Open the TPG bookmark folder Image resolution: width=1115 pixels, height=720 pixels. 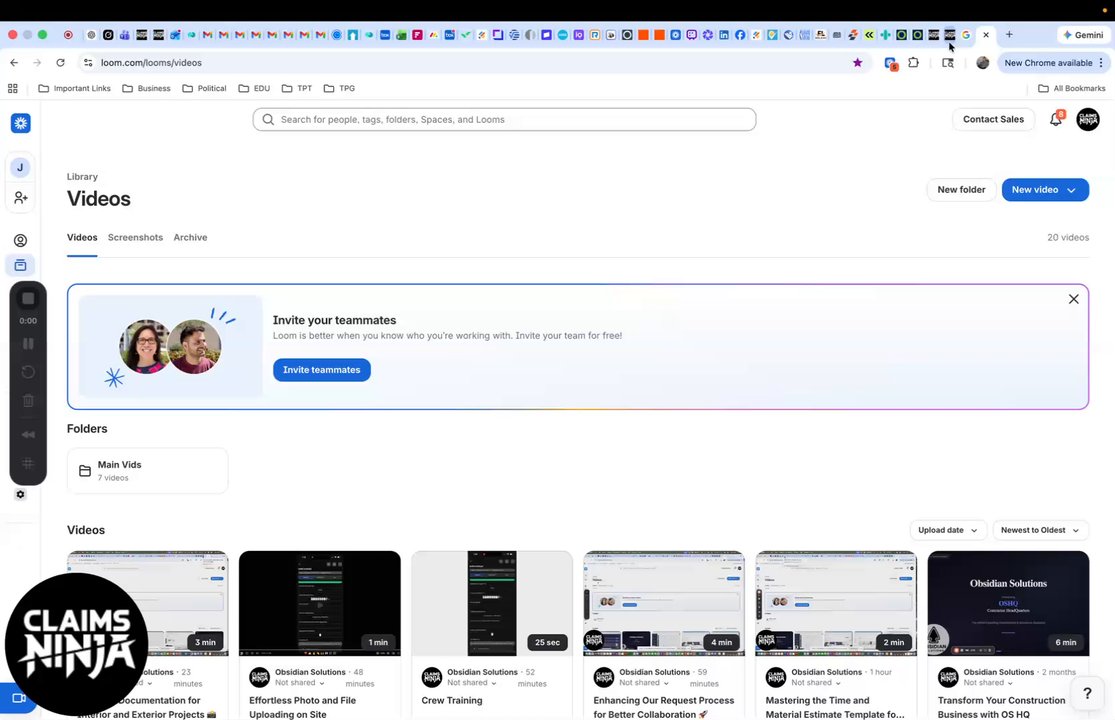click(339, 88)
